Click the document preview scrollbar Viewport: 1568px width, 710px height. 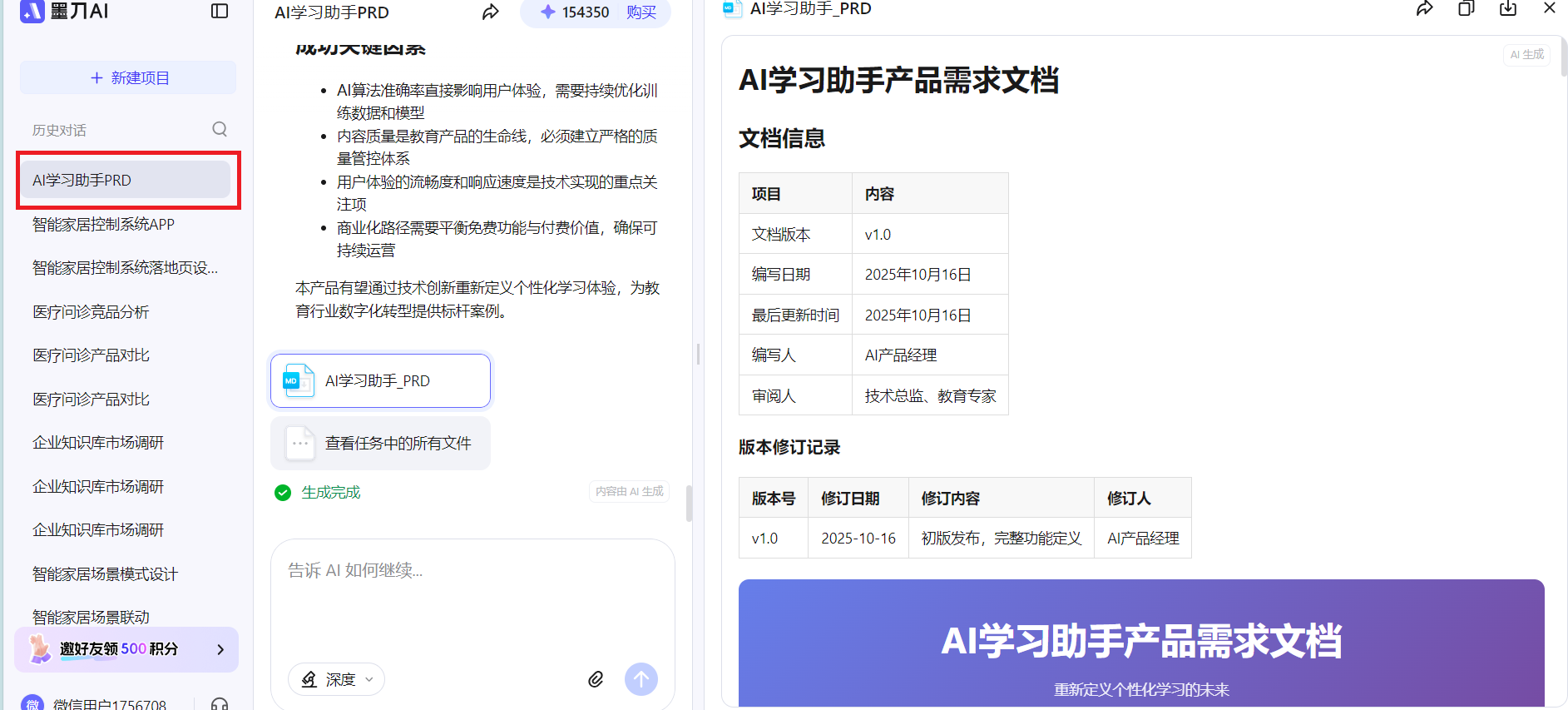tap(1564, 56)
